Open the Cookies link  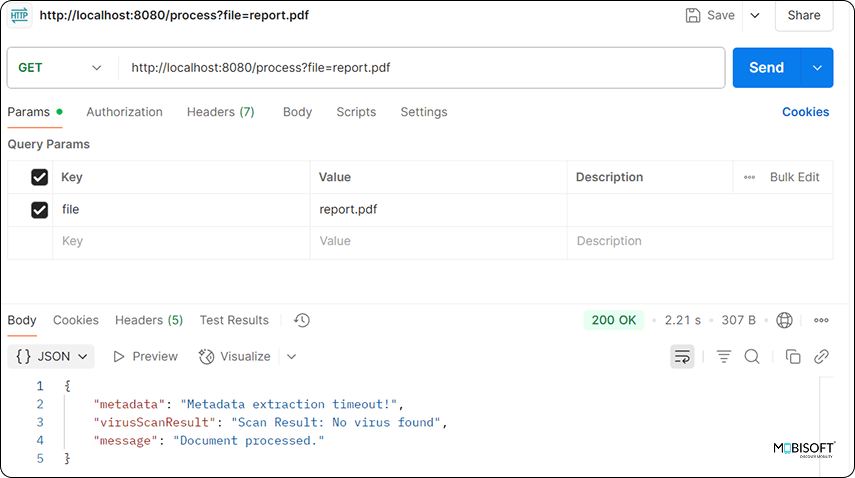(805, 112)
